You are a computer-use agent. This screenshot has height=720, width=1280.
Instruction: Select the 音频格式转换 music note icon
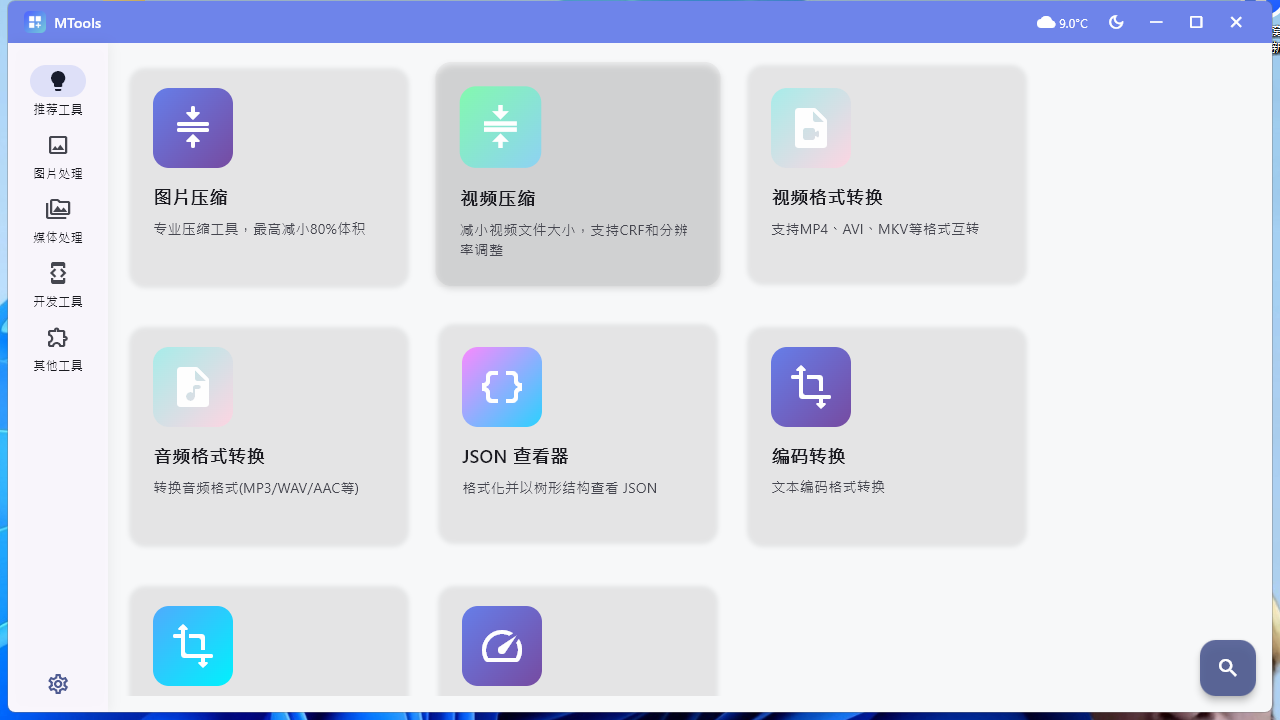click(x=192, y=387)
